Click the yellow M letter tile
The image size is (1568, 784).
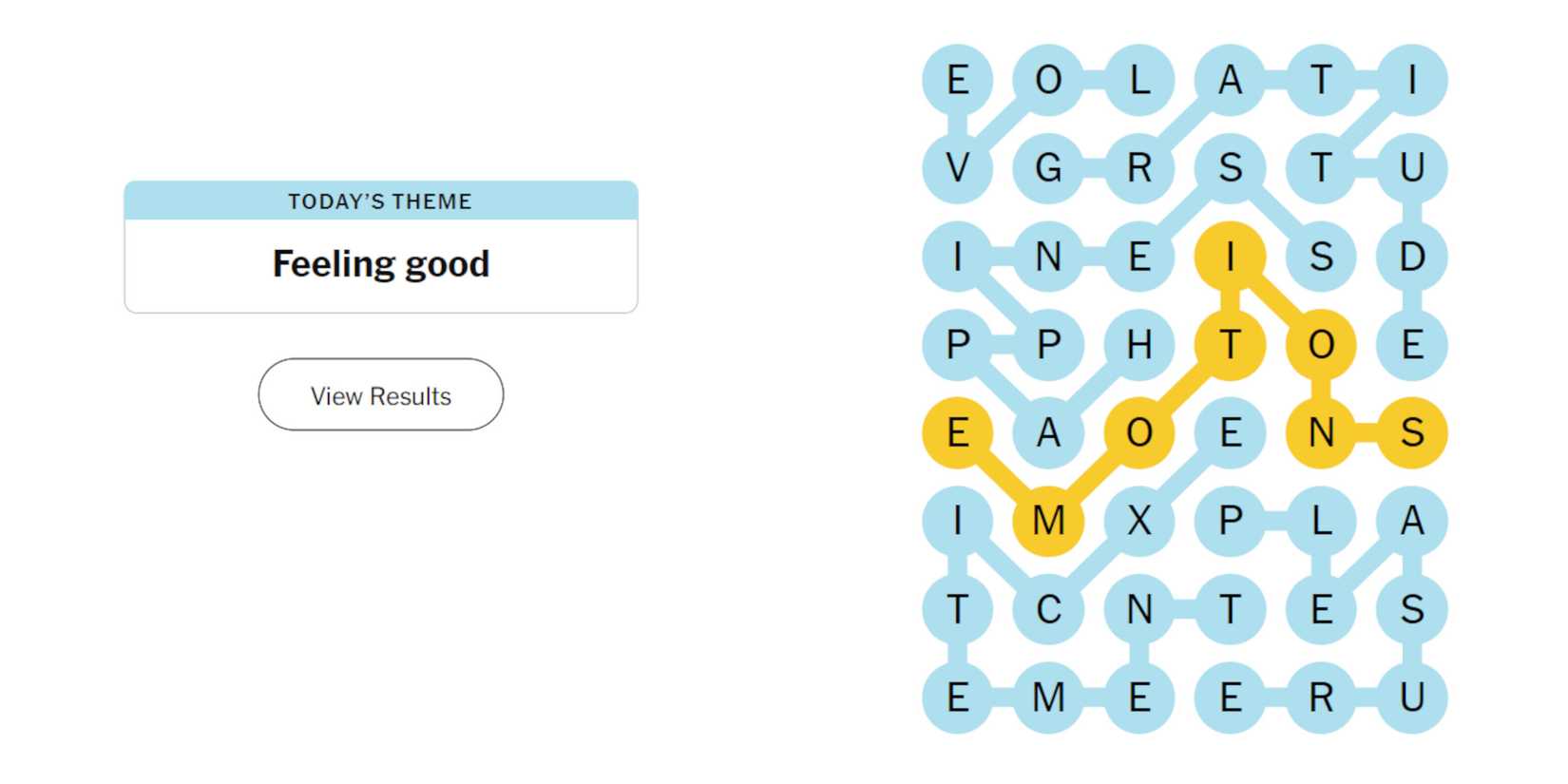tap(1049, 520)
